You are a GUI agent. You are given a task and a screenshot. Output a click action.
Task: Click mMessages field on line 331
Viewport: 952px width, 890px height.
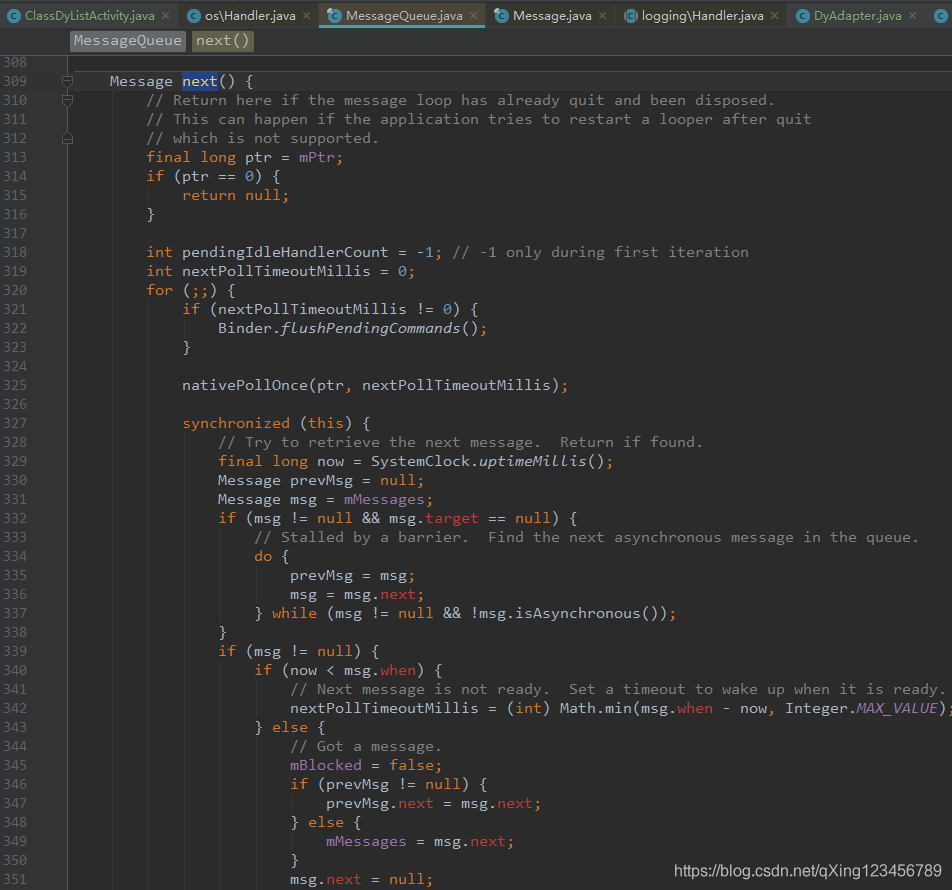coord(384,500)
